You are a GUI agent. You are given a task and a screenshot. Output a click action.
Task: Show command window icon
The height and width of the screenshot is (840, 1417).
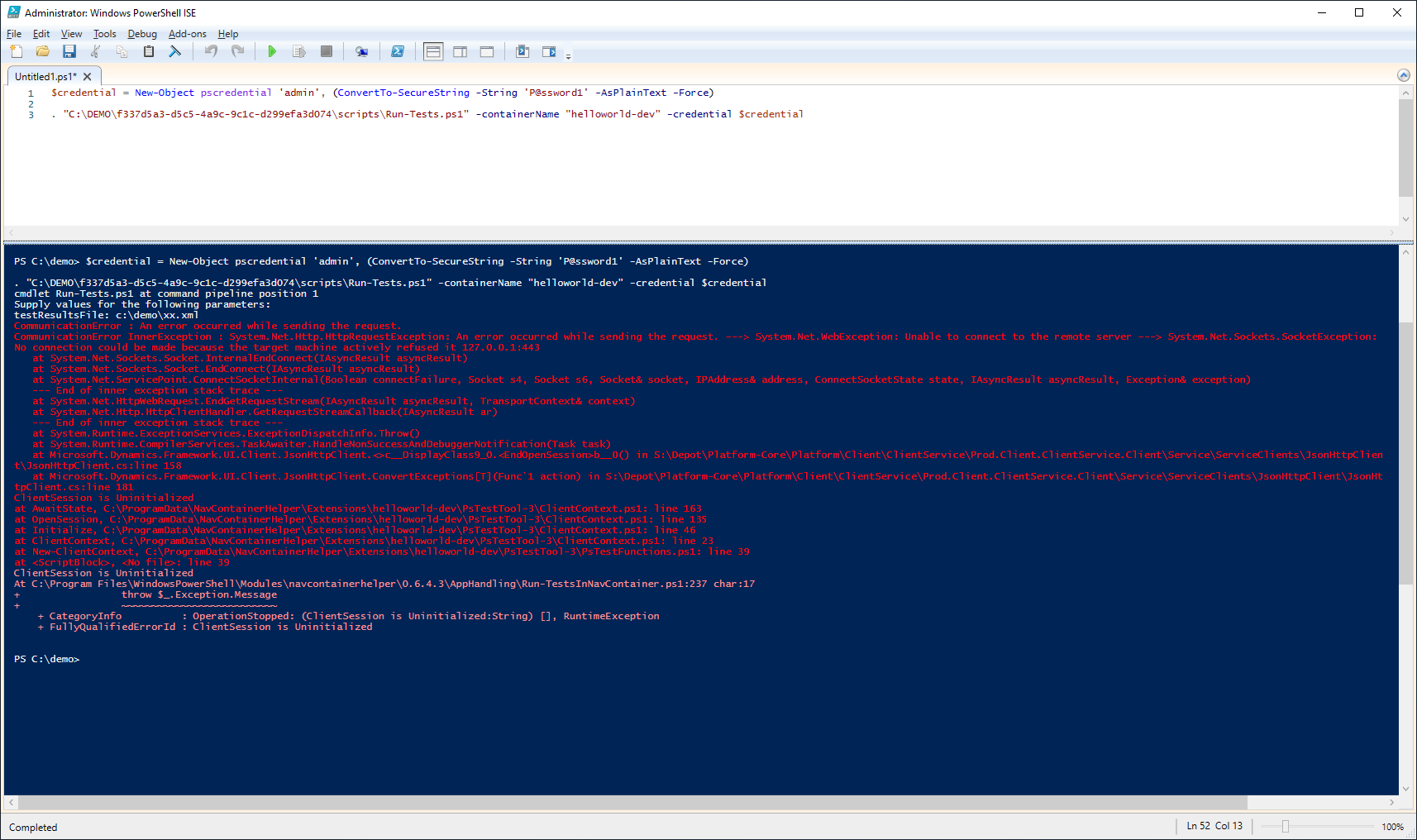[x=522, y=51]
